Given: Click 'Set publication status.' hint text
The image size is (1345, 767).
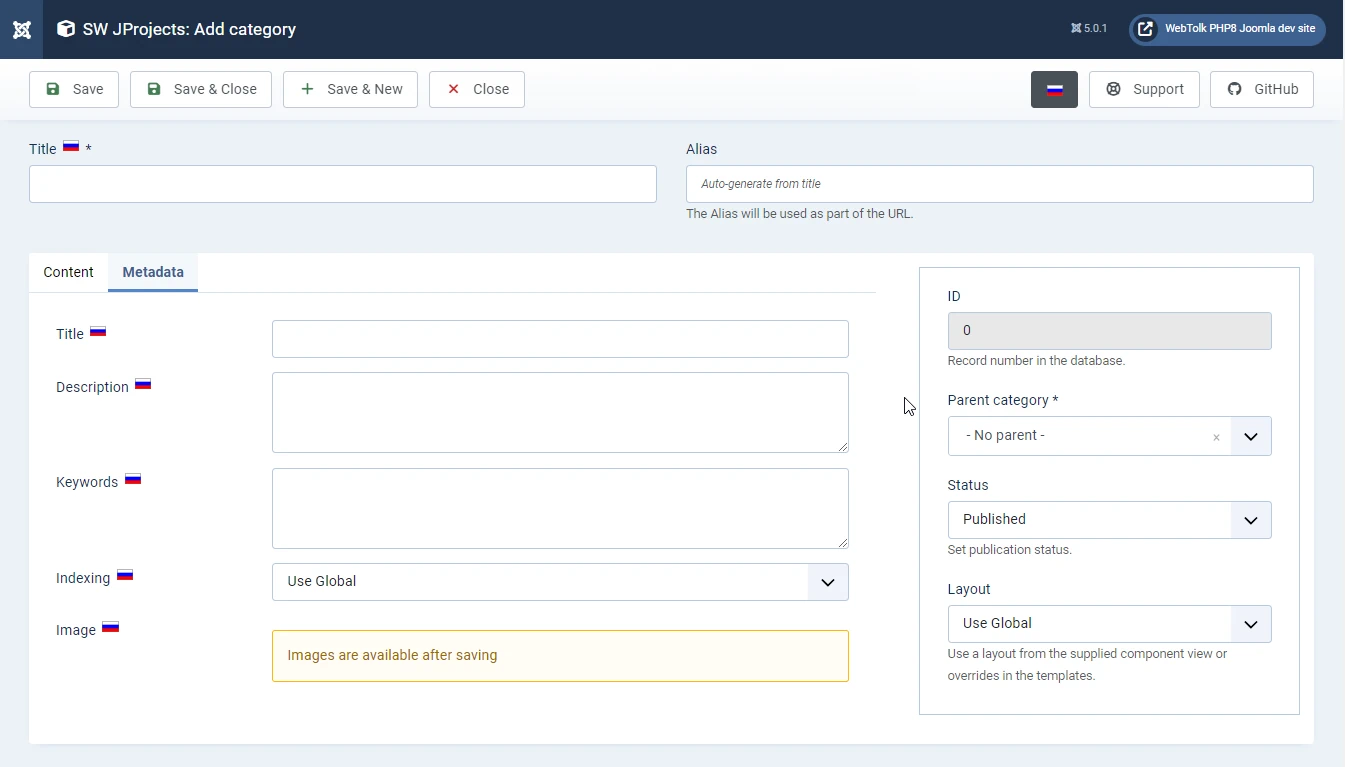Looking at the screenshot, I should [x=1009, y=550].
